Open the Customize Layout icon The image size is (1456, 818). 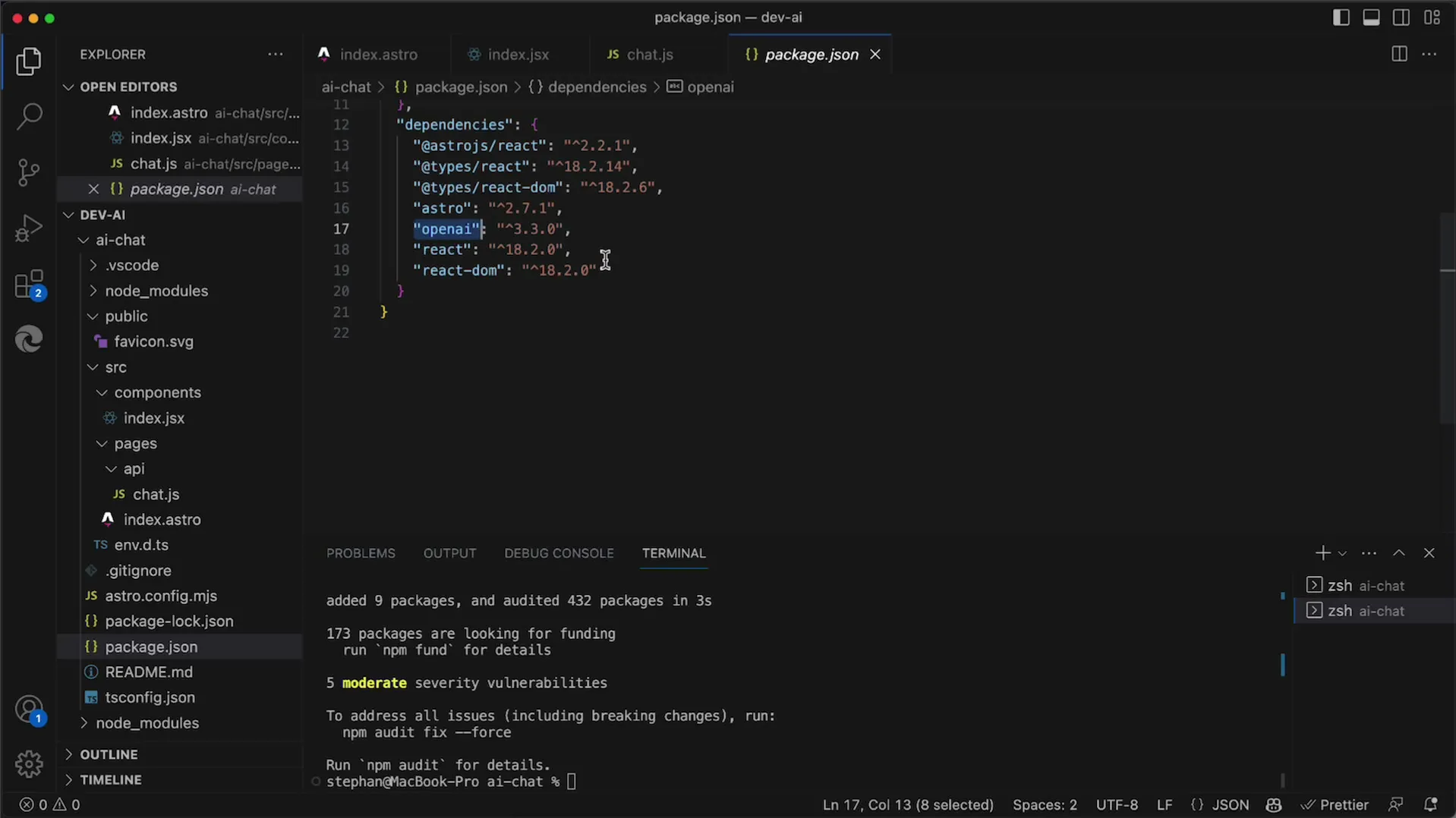[1432, 17]
